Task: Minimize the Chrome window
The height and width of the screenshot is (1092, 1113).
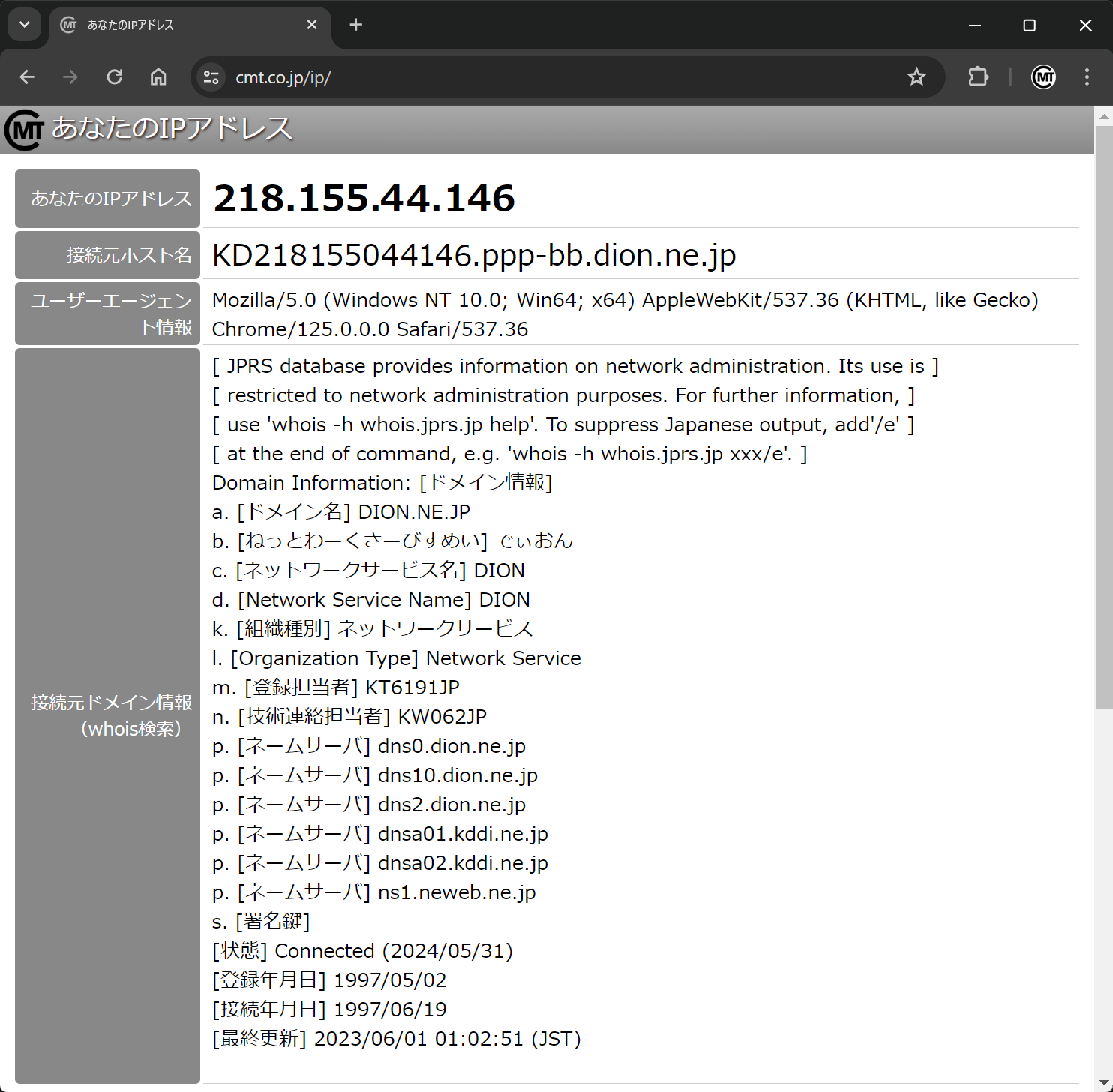Action: 975,25
